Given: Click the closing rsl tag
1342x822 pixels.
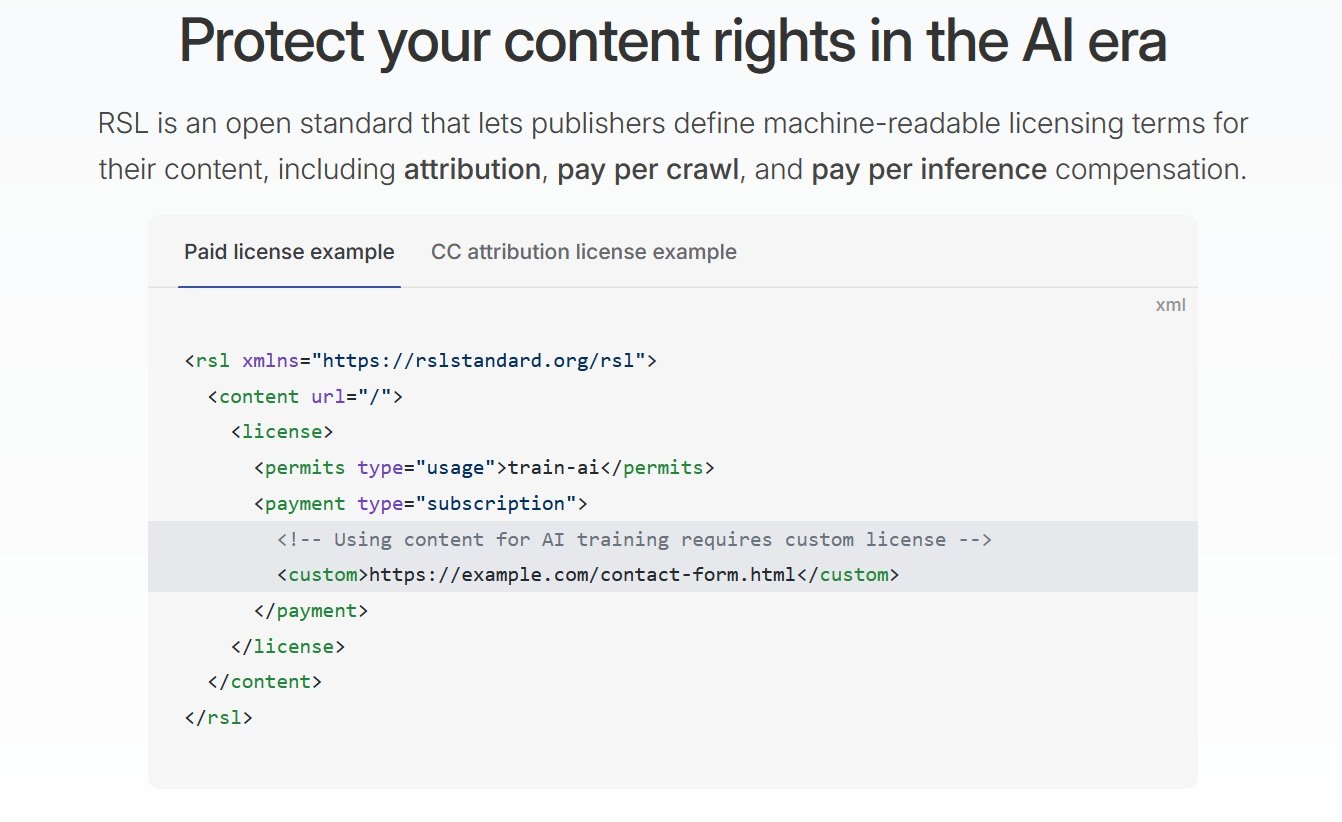Looking at the screenshot, I should (219, 718).
